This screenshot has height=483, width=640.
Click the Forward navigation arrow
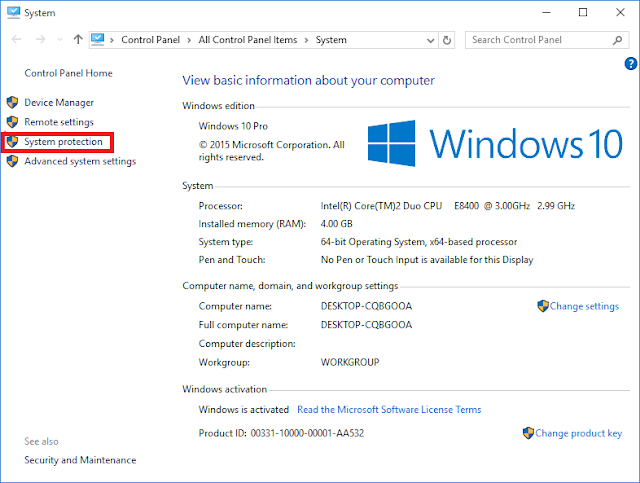[x=40, y=40]
